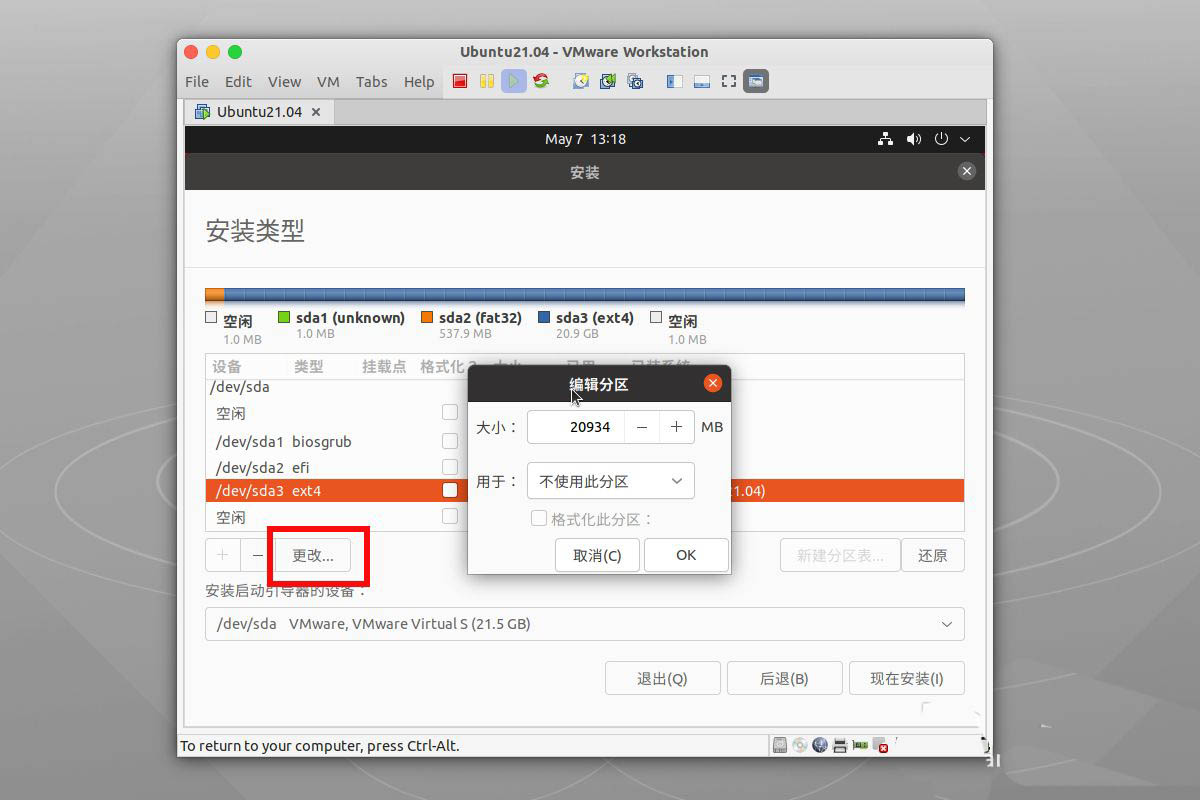Click the Take Snapshot clock icon
Image resolution: width=1200 pixels, height=800 pixels.
click(x=581, y=81)
